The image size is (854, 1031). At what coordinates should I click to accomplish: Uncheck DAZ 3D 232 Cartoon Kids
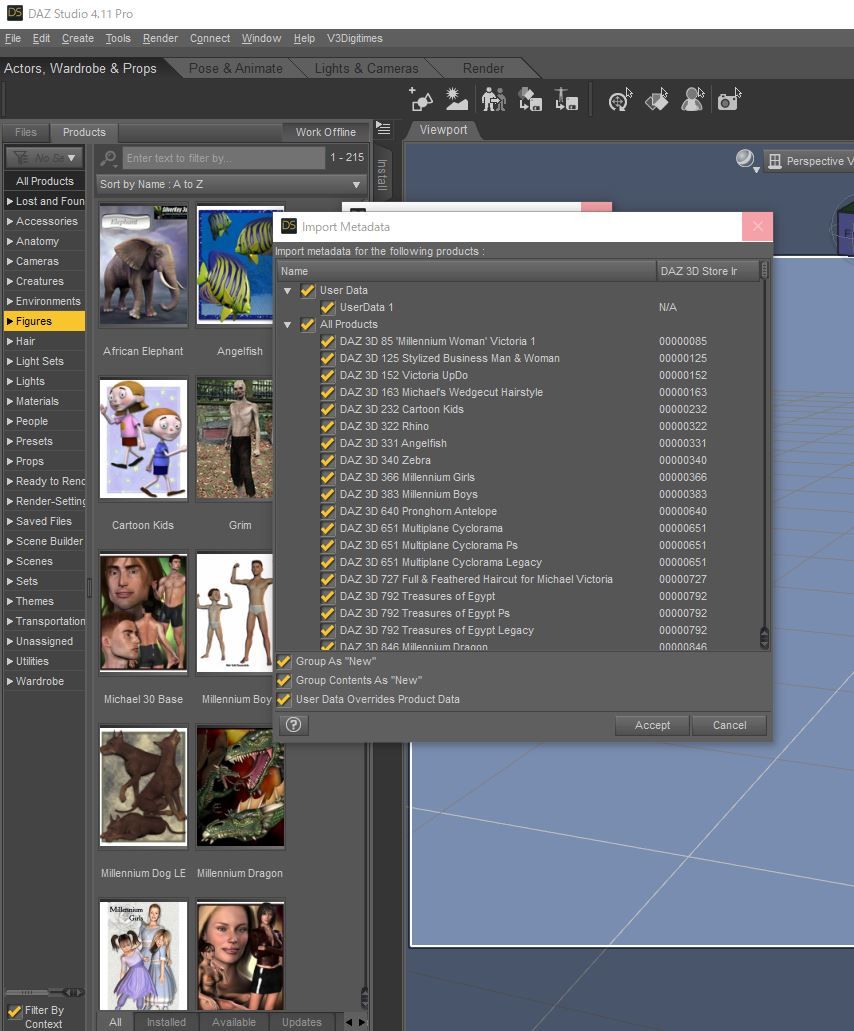tap(327, 409)
